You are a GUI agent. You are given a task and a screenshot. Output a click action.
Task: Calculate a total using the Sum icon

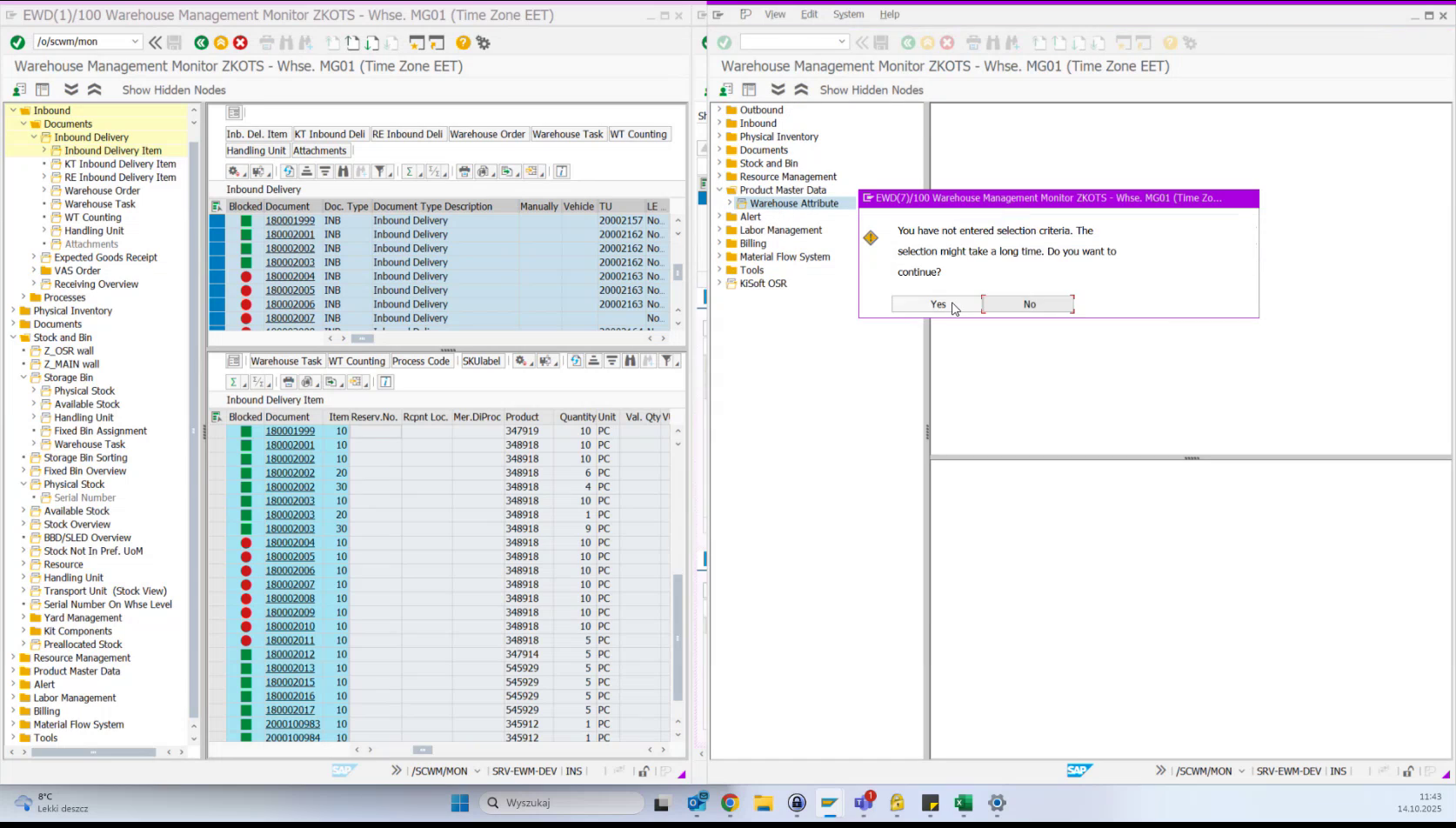[x=410, y=171]
